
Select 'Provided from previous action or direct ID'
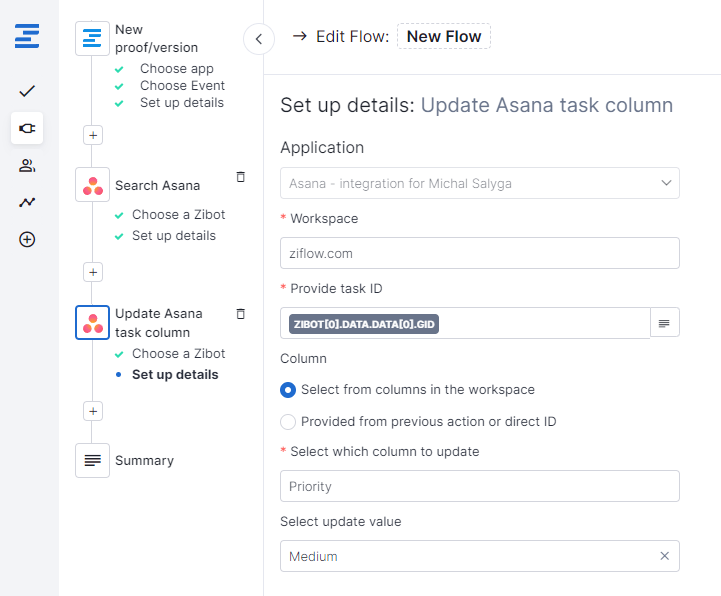(288, 422)
